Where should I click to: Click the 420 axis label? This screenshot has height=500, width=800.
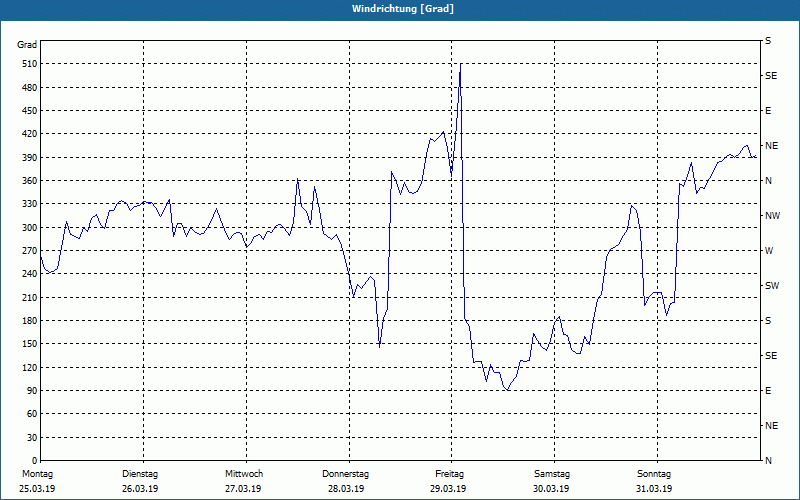coord(29,134)
